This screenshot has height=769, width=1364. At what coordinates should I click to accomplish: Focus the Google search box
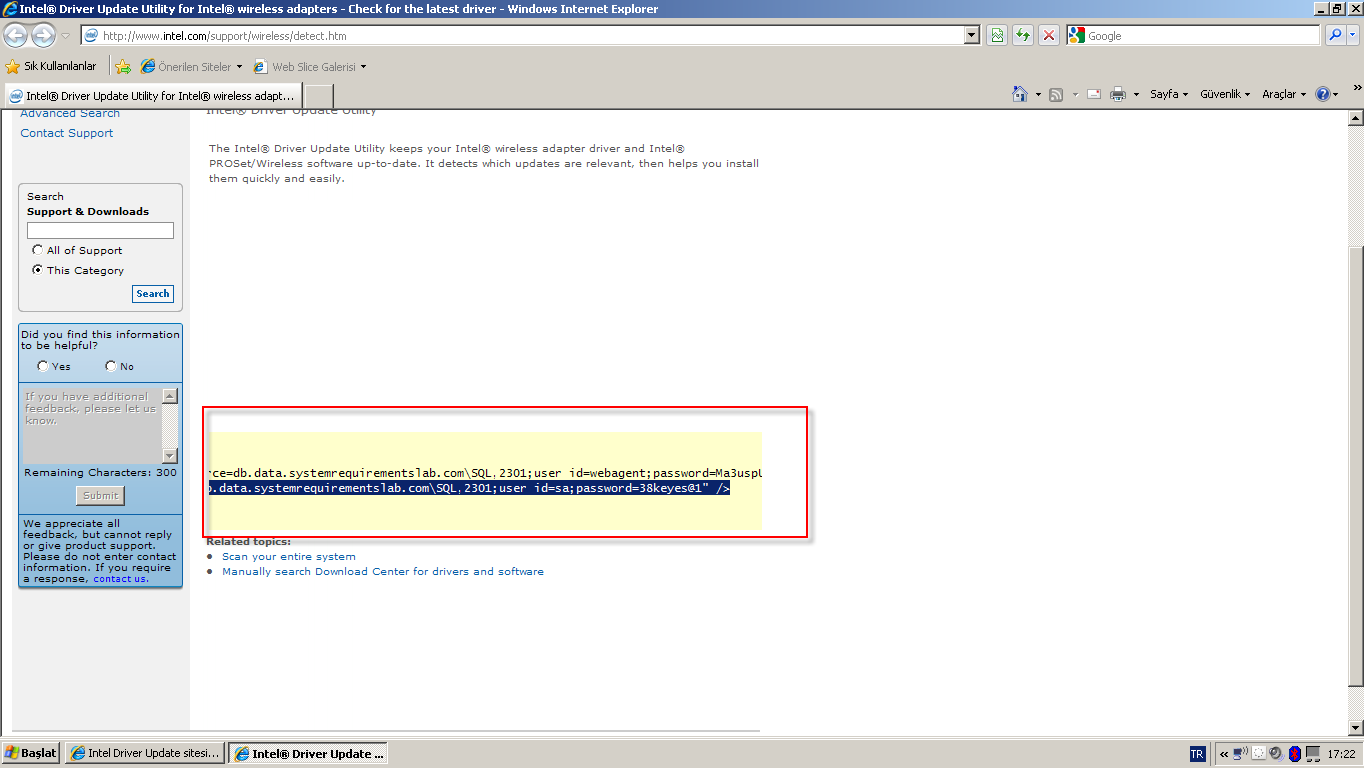1193,35
